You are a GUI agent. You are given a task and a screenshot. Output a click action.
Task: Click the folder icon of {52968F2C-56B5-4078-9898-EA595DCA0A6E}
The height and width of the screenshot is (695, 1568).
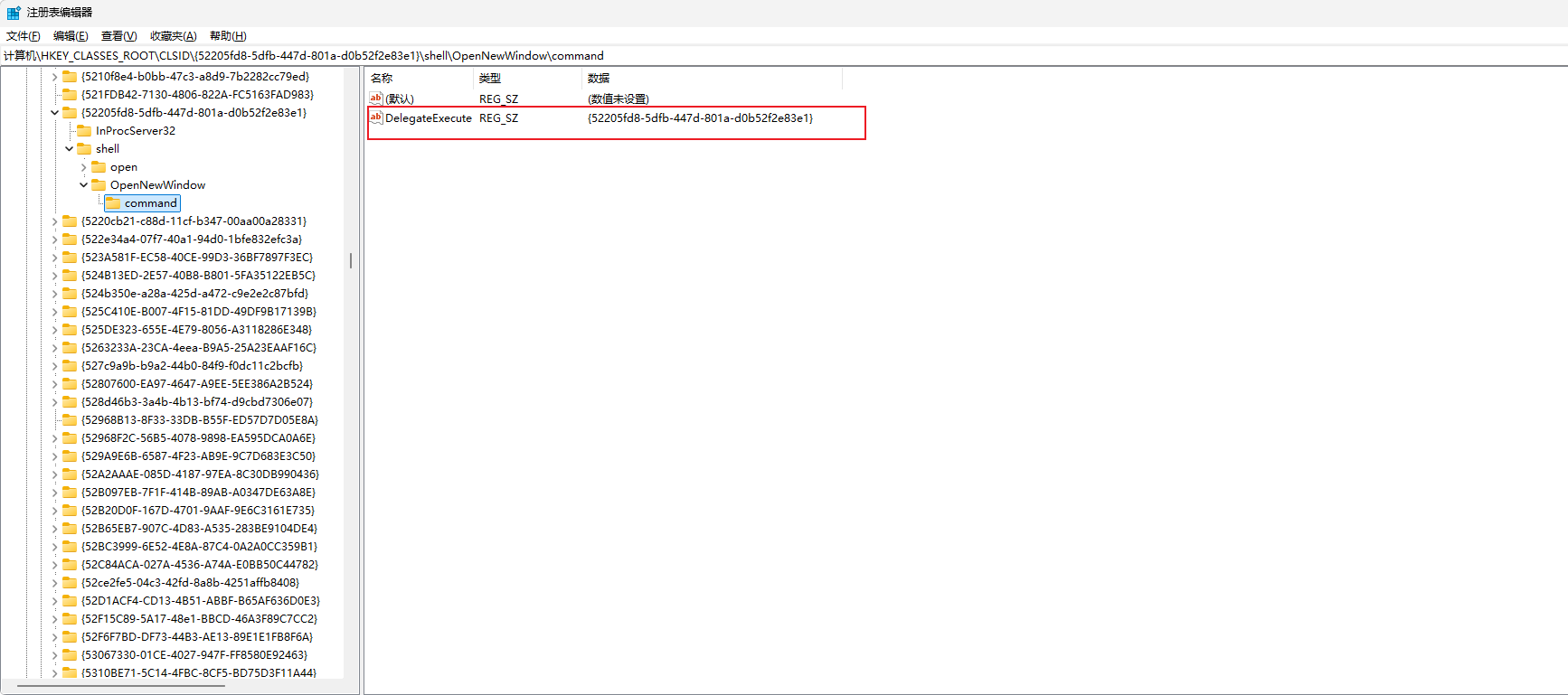70,438
